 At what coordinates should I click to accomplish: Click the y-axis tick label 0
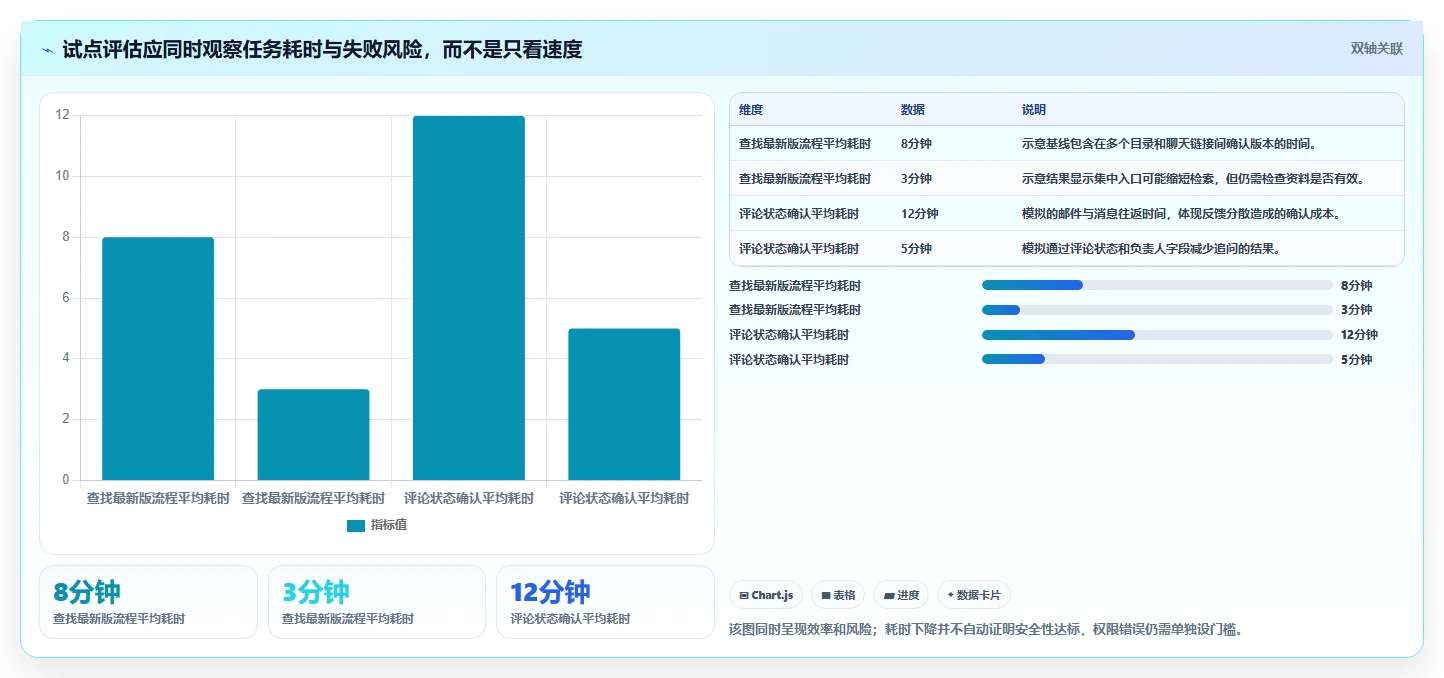point(66,480)
